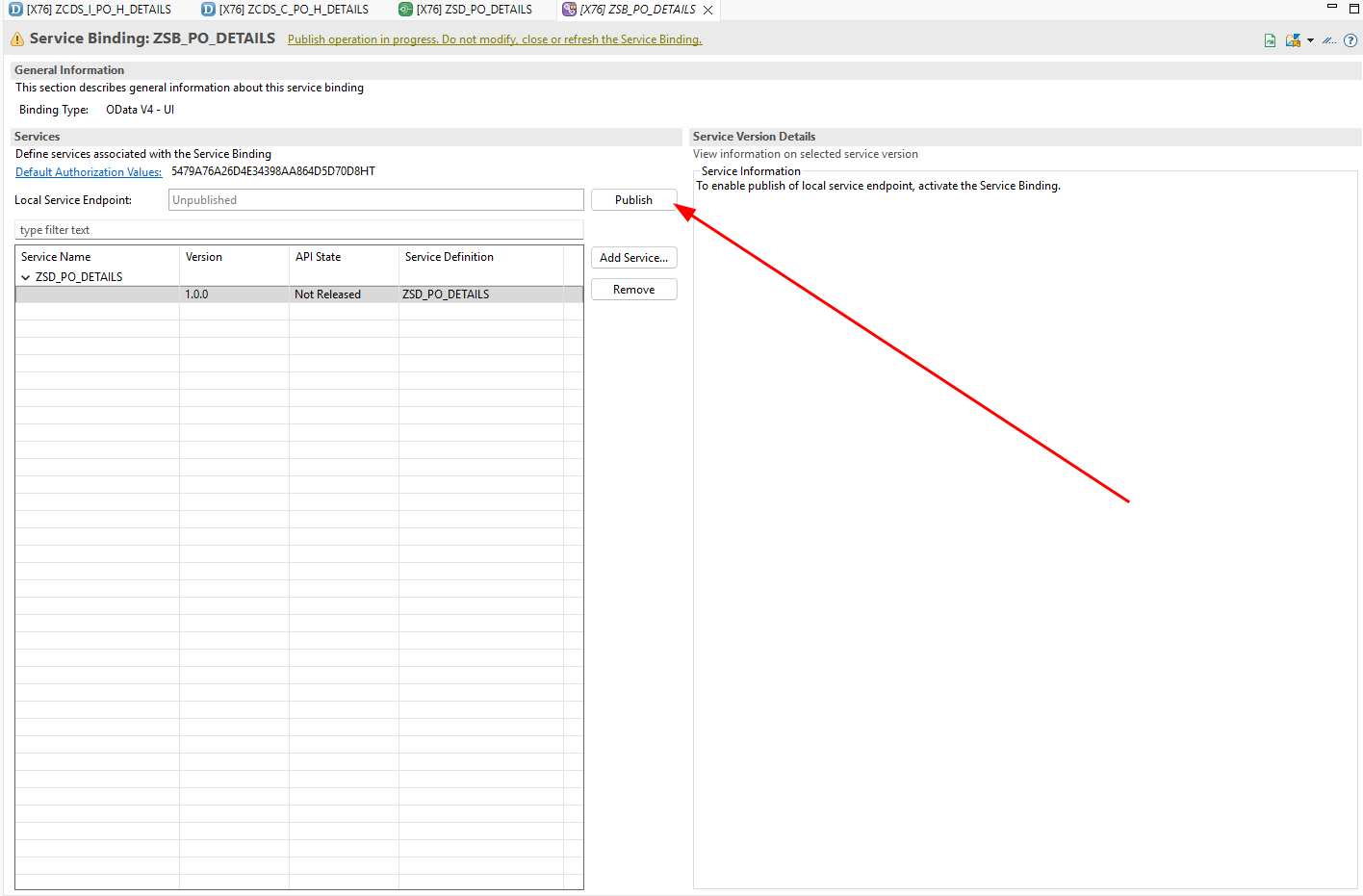The image size is (1363, 896).
Task: Click the type filter text box
Action: pos(299,230)
